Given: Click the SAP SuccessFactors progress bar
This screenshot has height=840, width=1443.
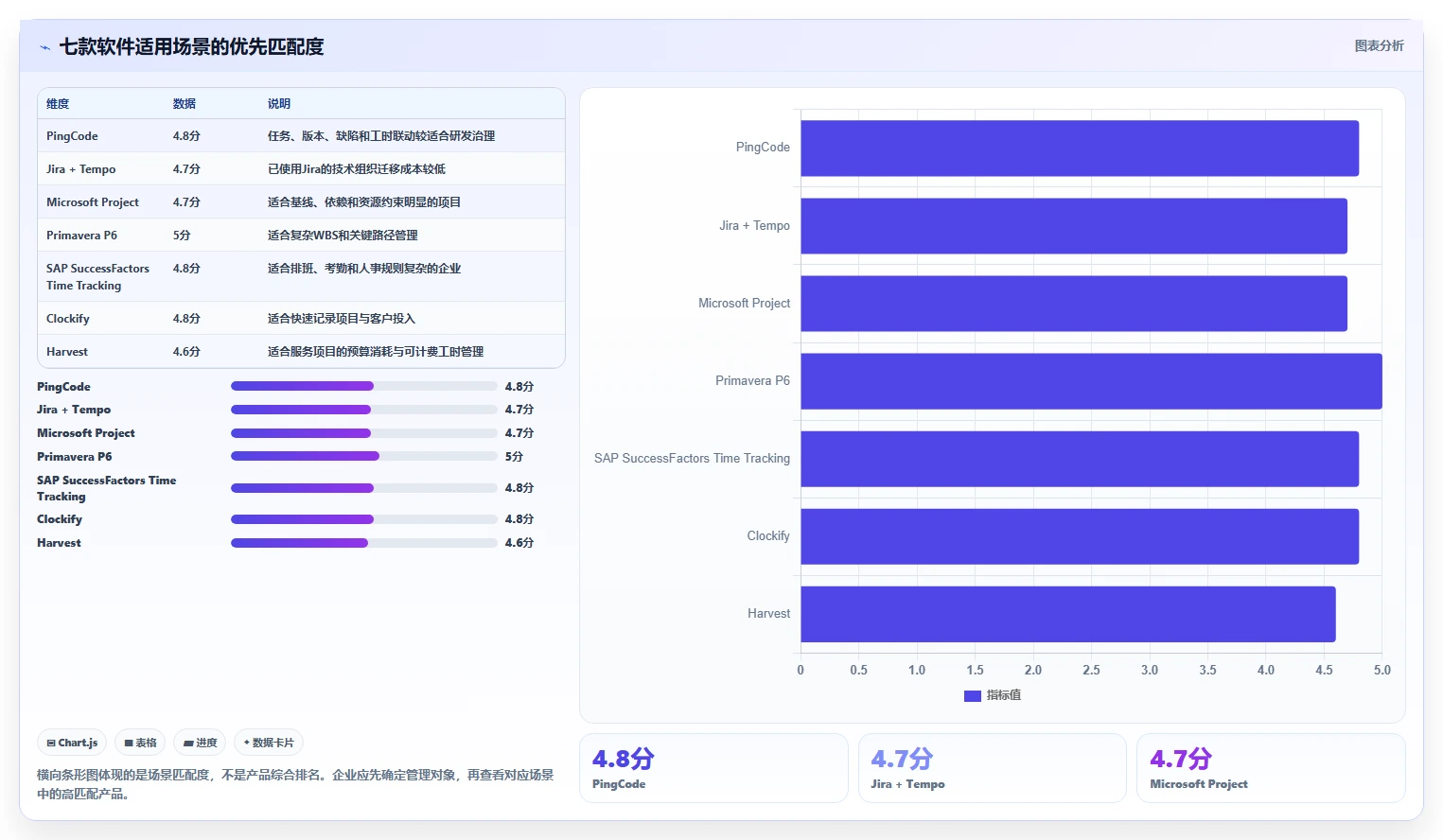Looking at the screenshot, I should 364,488.
